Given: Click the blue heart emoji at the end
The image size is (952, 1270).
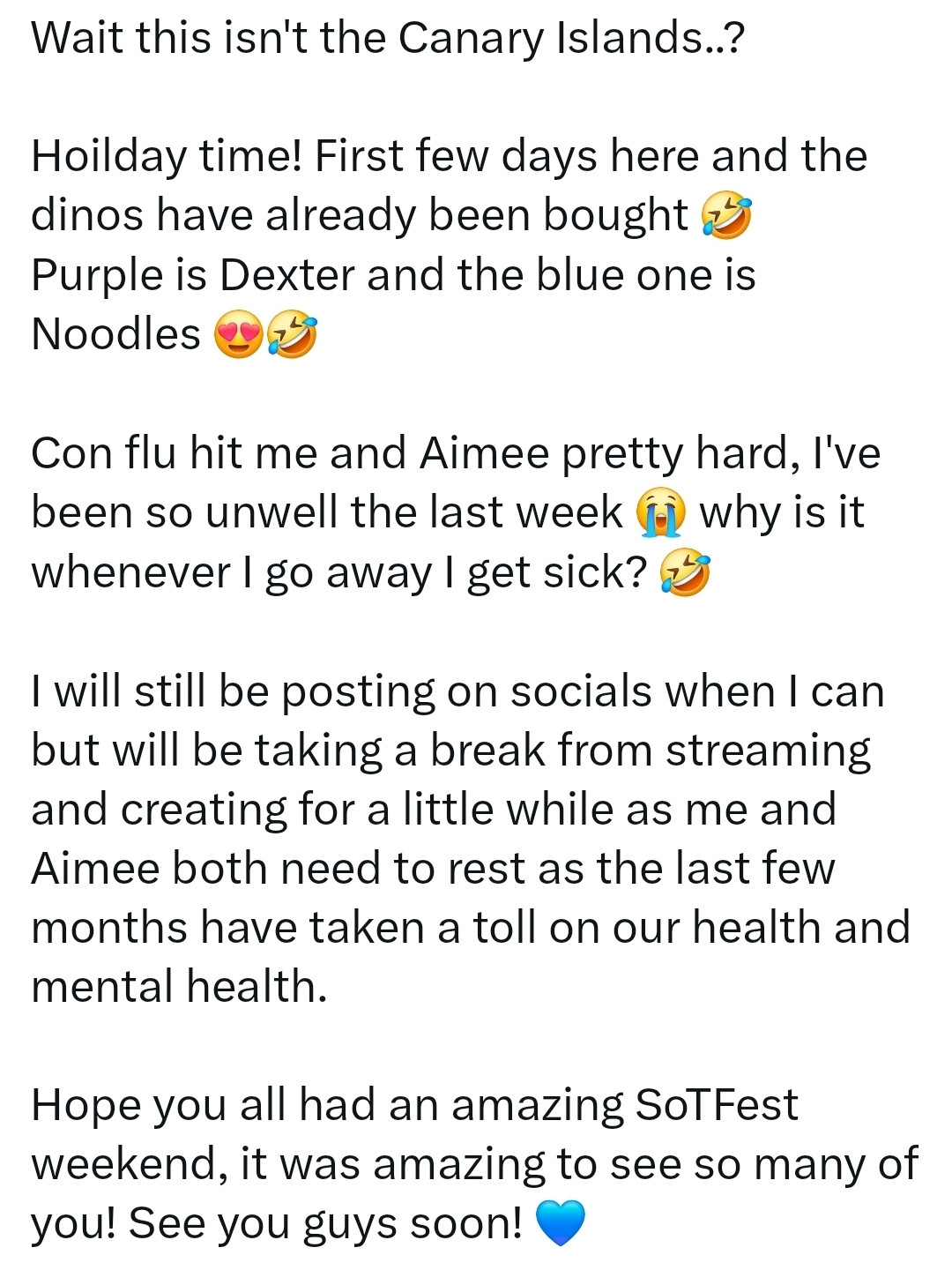Looking at the screenshot, I should [560, 1224].
